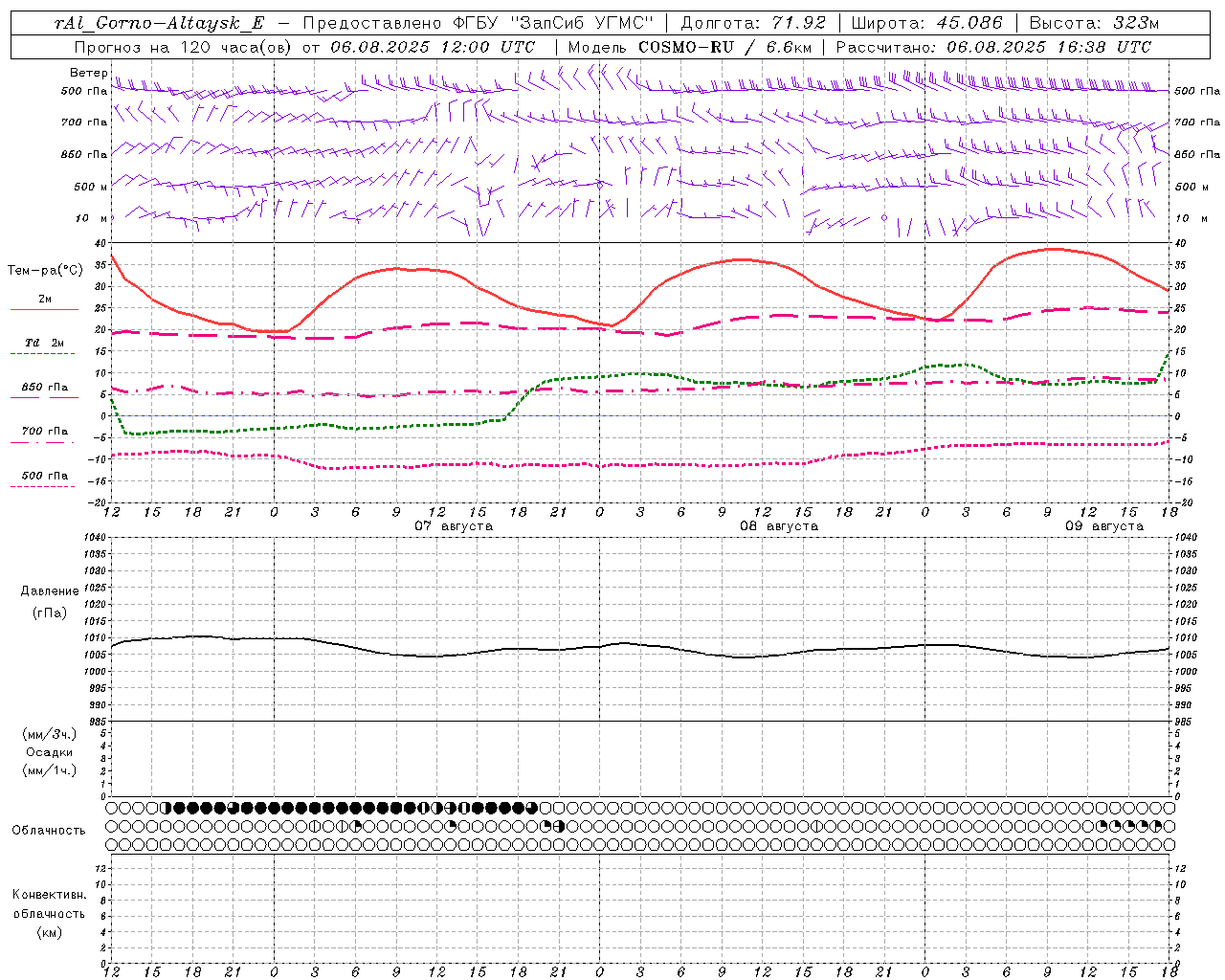Click the '07 августа' date marker
1225x980 pixels.
454,526
